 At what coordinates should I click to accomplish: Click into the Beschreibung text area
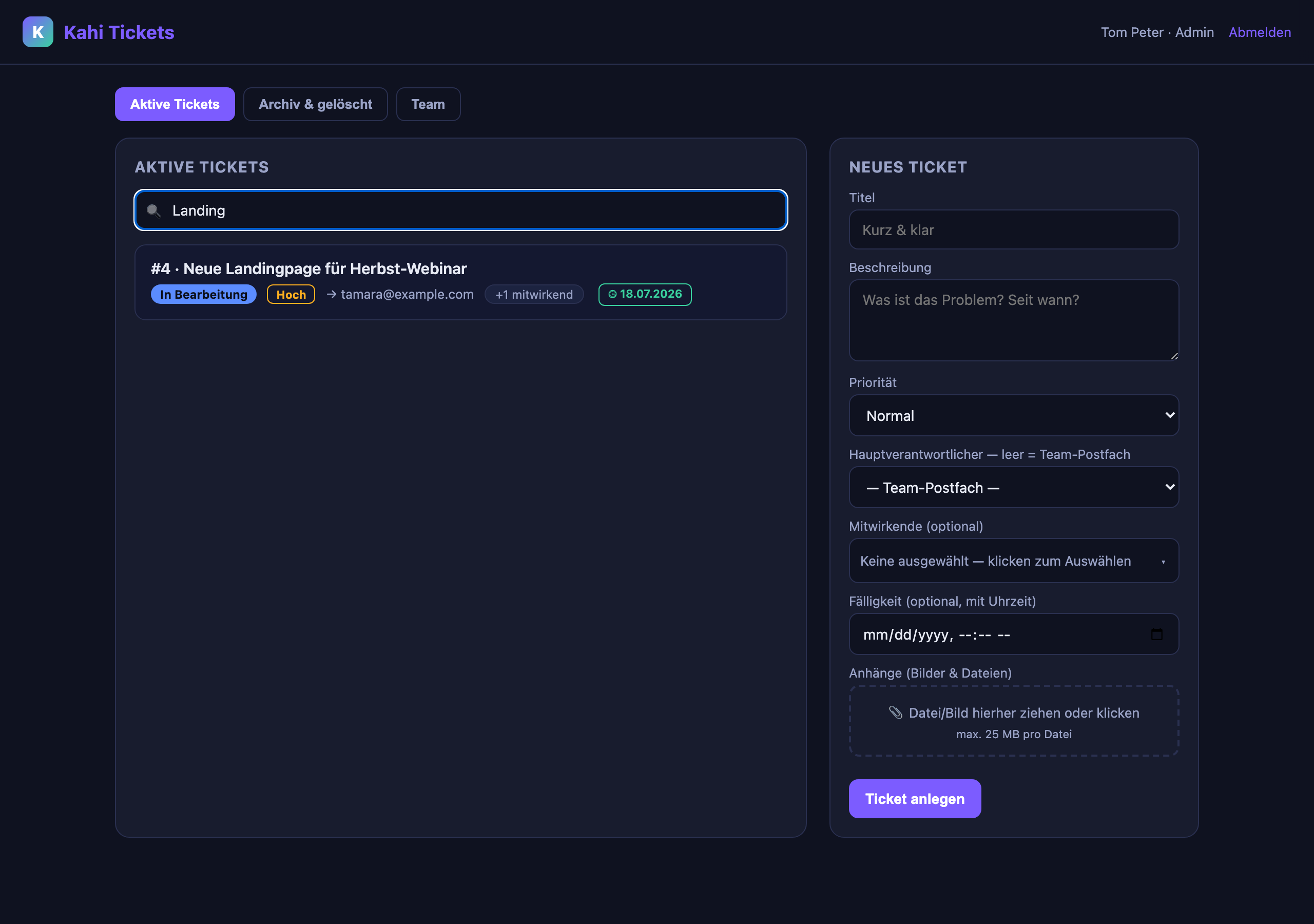(1014, 320)
